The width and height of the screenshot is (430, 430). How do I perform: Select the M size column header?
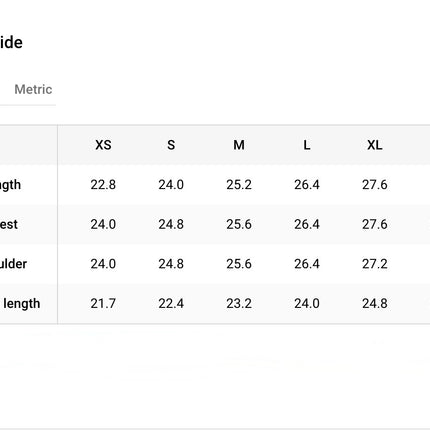click(x=239, y=145)
